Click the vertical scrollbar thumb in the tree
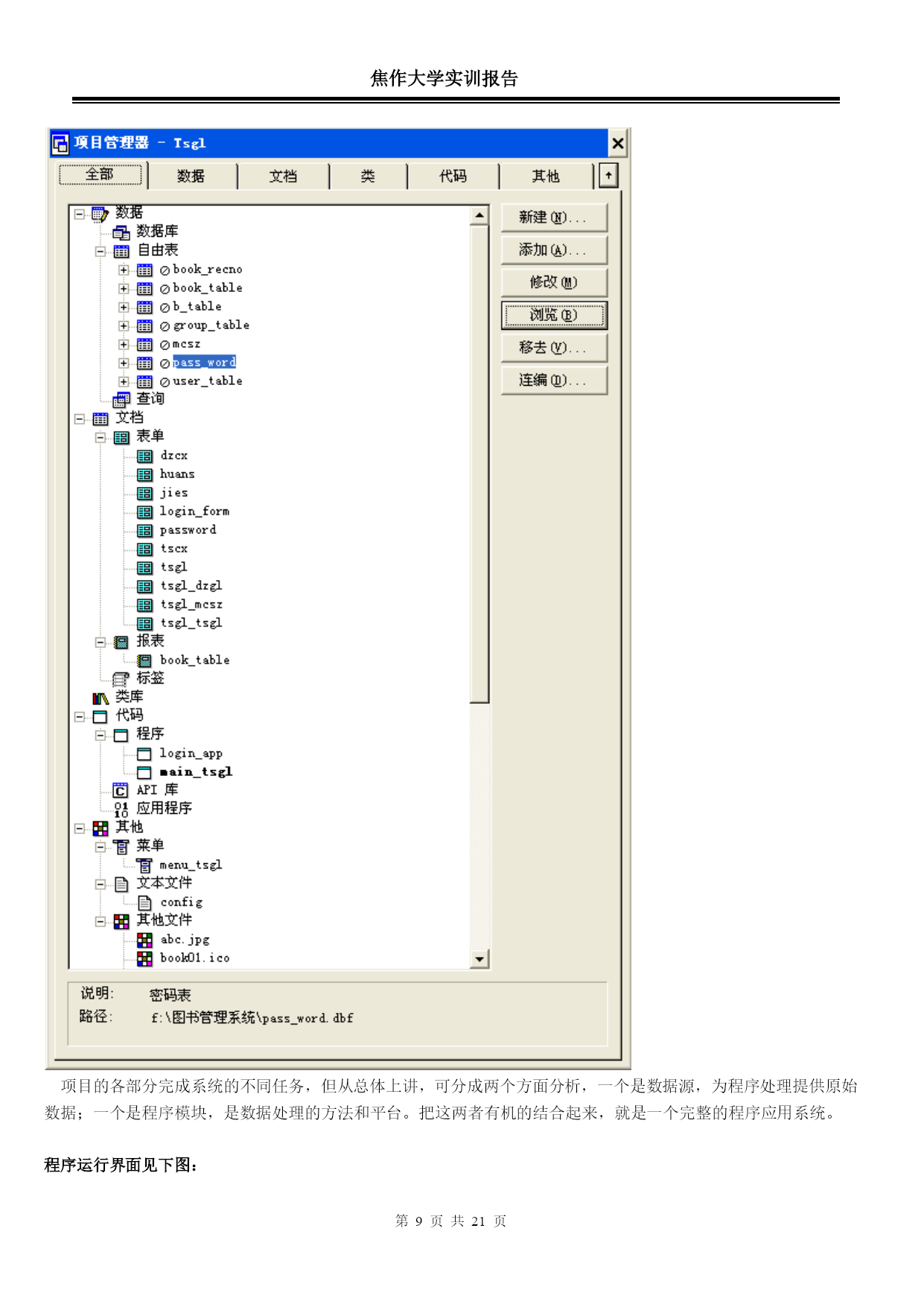Screen dimensions: 924x1307 479,464
